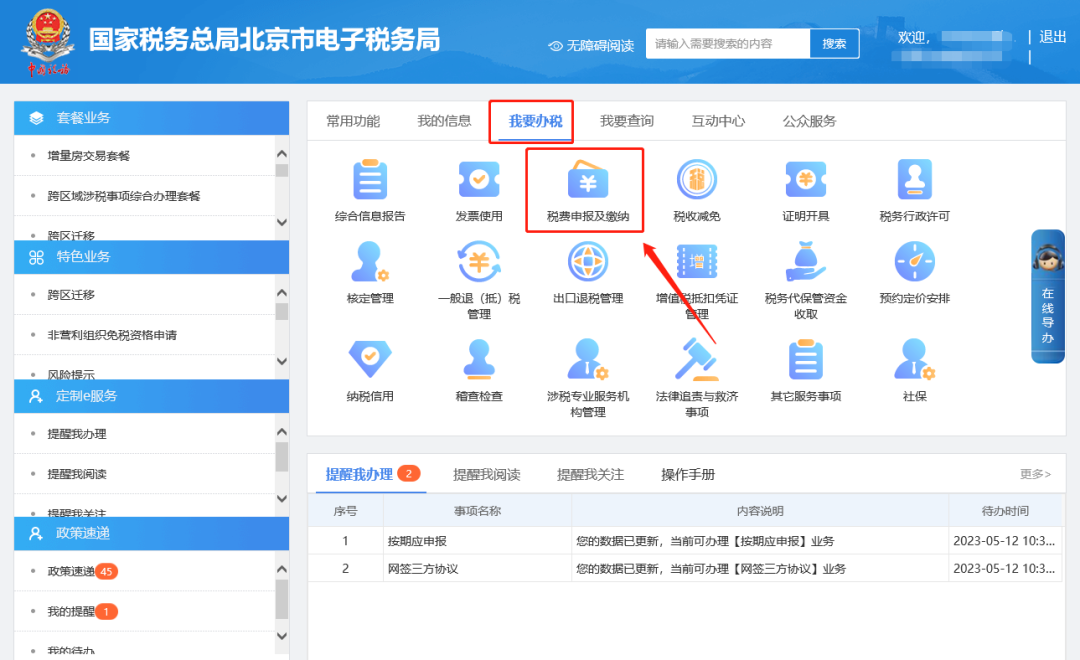
Task: Click the 搜索 button
Action: [834, 44]
